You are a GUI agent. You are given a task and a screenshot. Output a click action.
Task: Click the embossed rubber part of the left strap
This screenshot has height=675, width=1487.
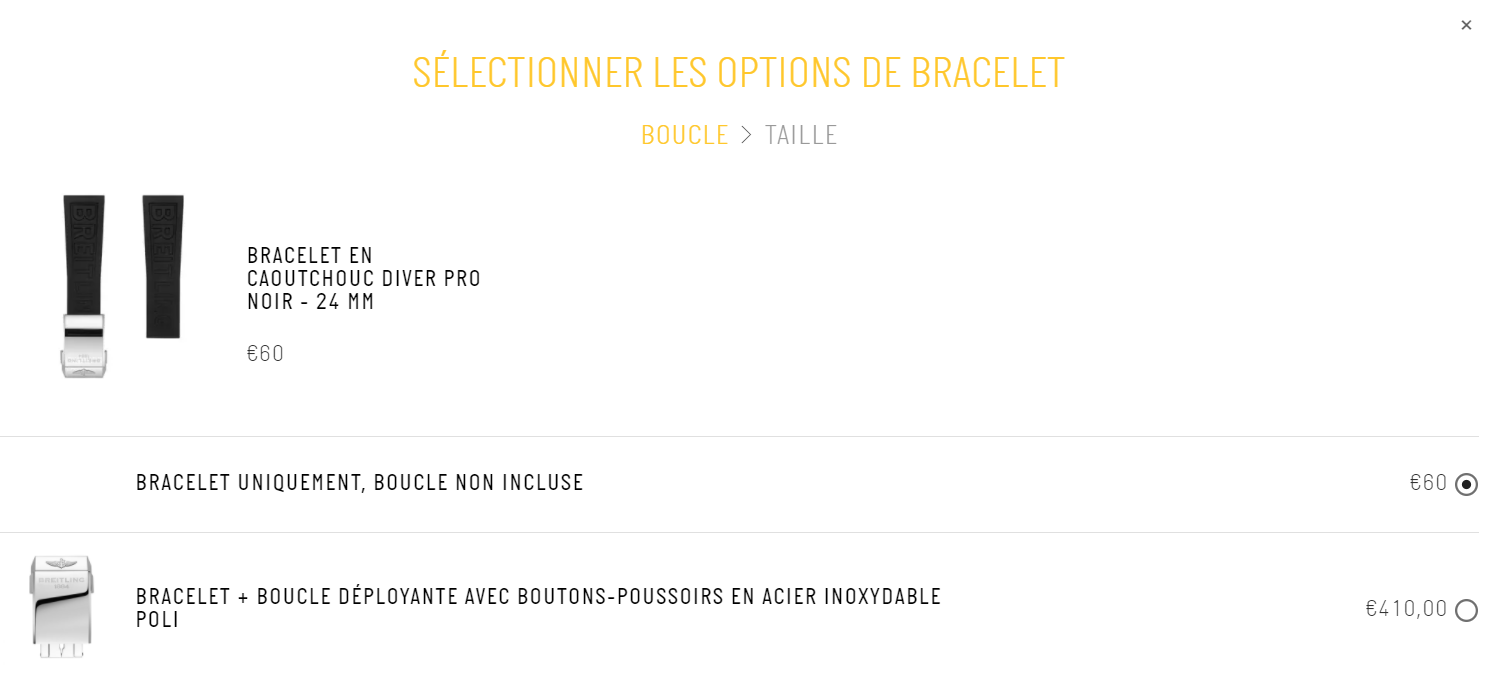click(x=84, y=255)
